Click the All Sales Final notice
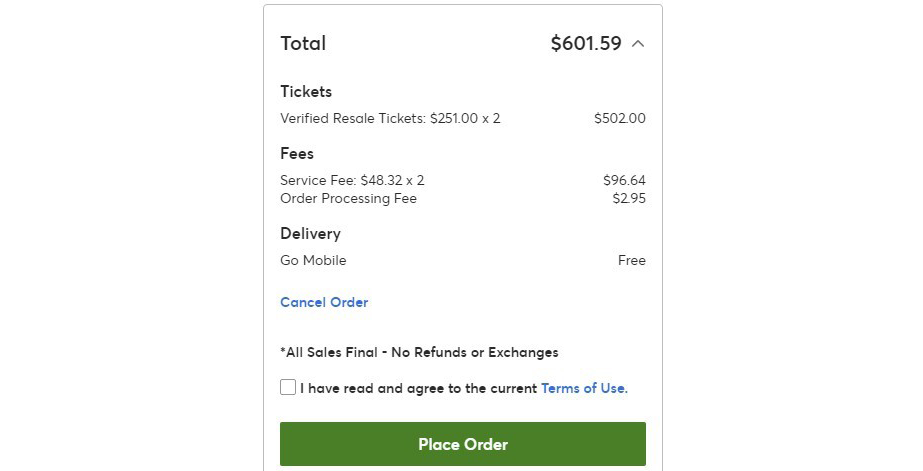 (x=419, y=353)
